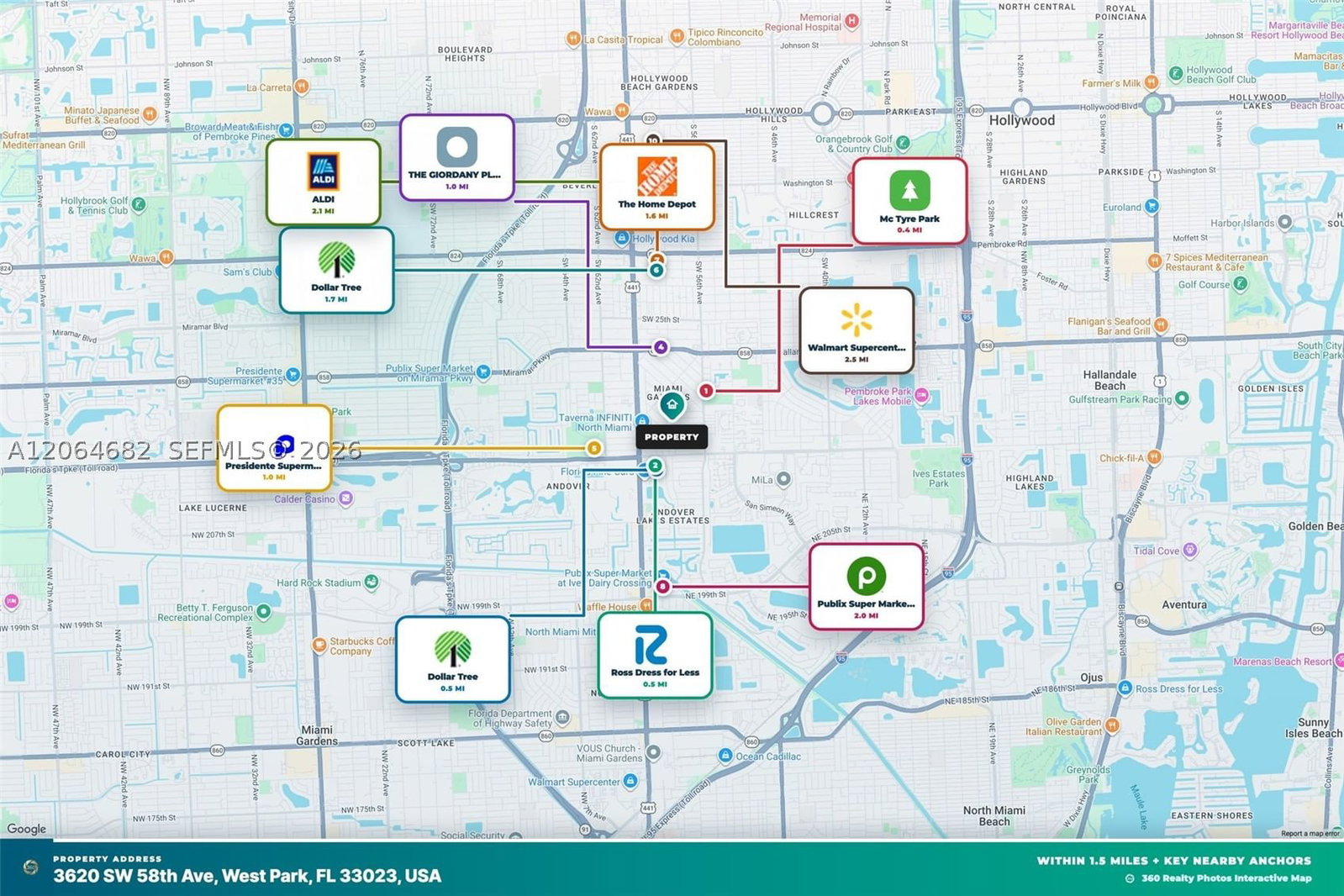Click the Betty T. Ferguson Recreational Complex pin

pyautogui.click(x=263, y=612)
